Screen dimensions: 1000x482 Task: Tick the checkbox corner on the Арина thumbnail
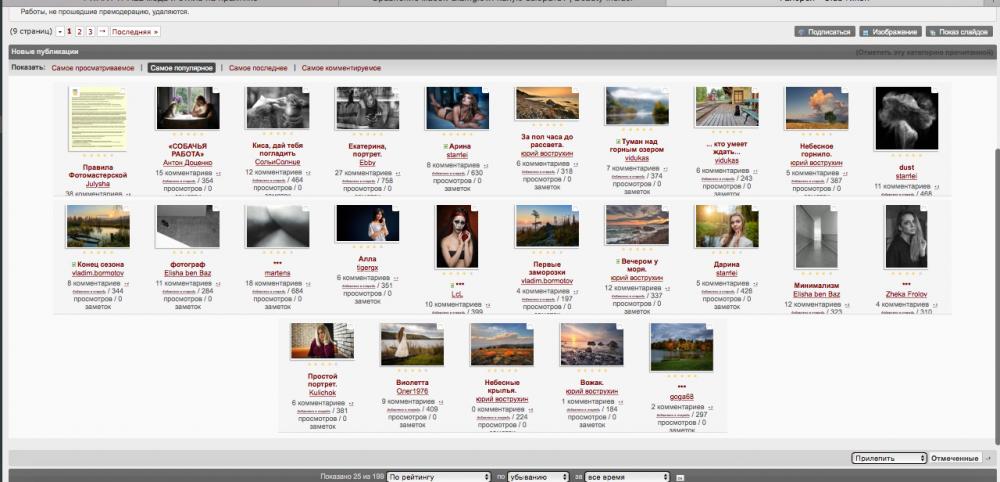tap(485, 91)
